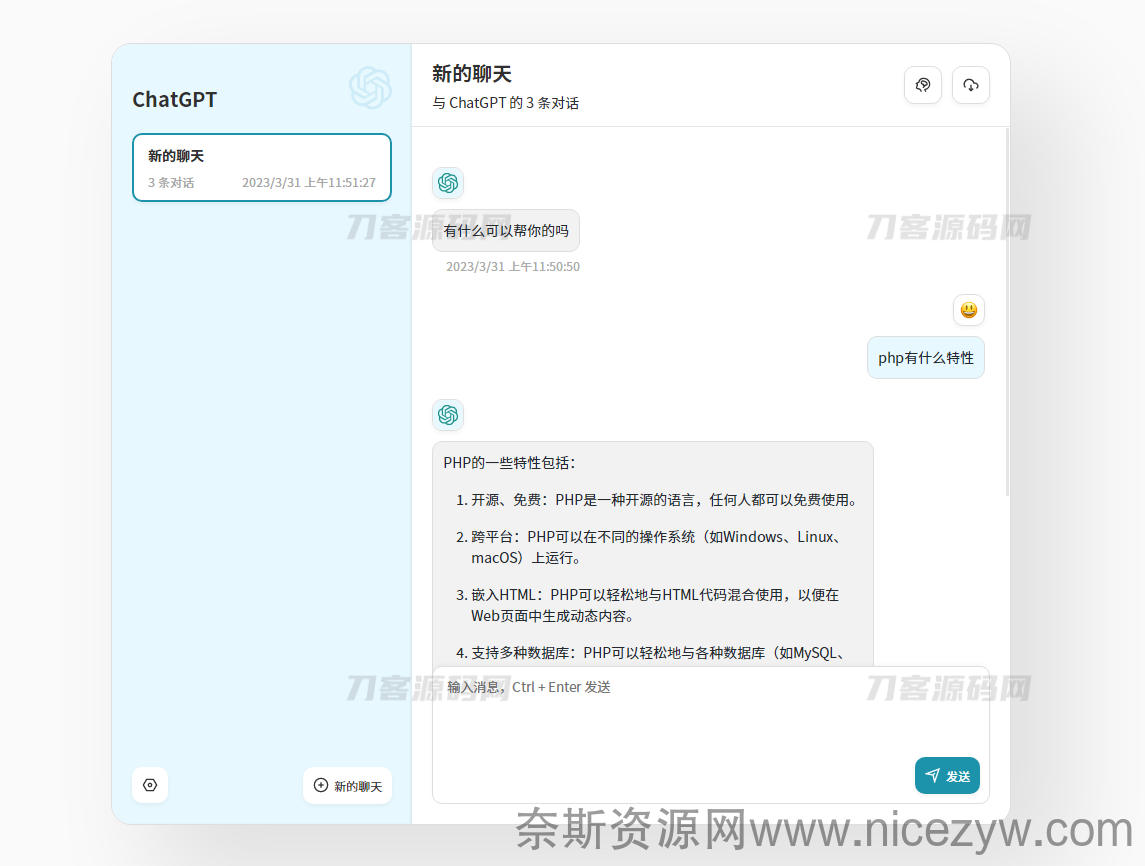Open settings via the hexagon gear icon
Viewport: 1145px width, 866px height.
click(150, 785)
